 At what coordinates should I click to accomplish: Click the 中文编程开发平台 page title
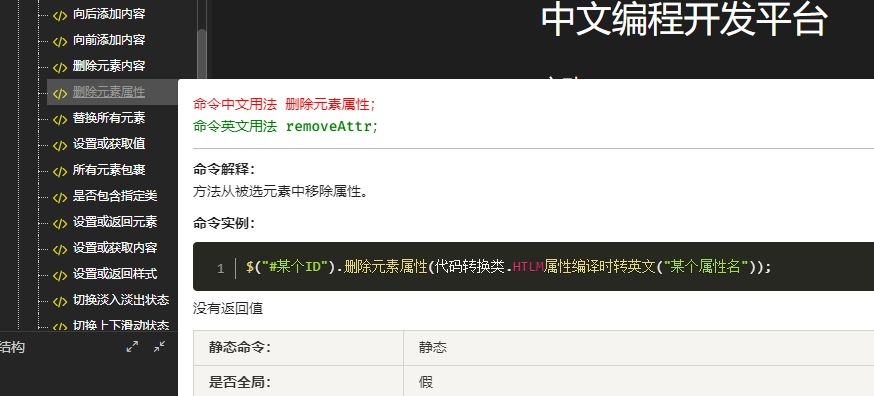tap(684, 20)
